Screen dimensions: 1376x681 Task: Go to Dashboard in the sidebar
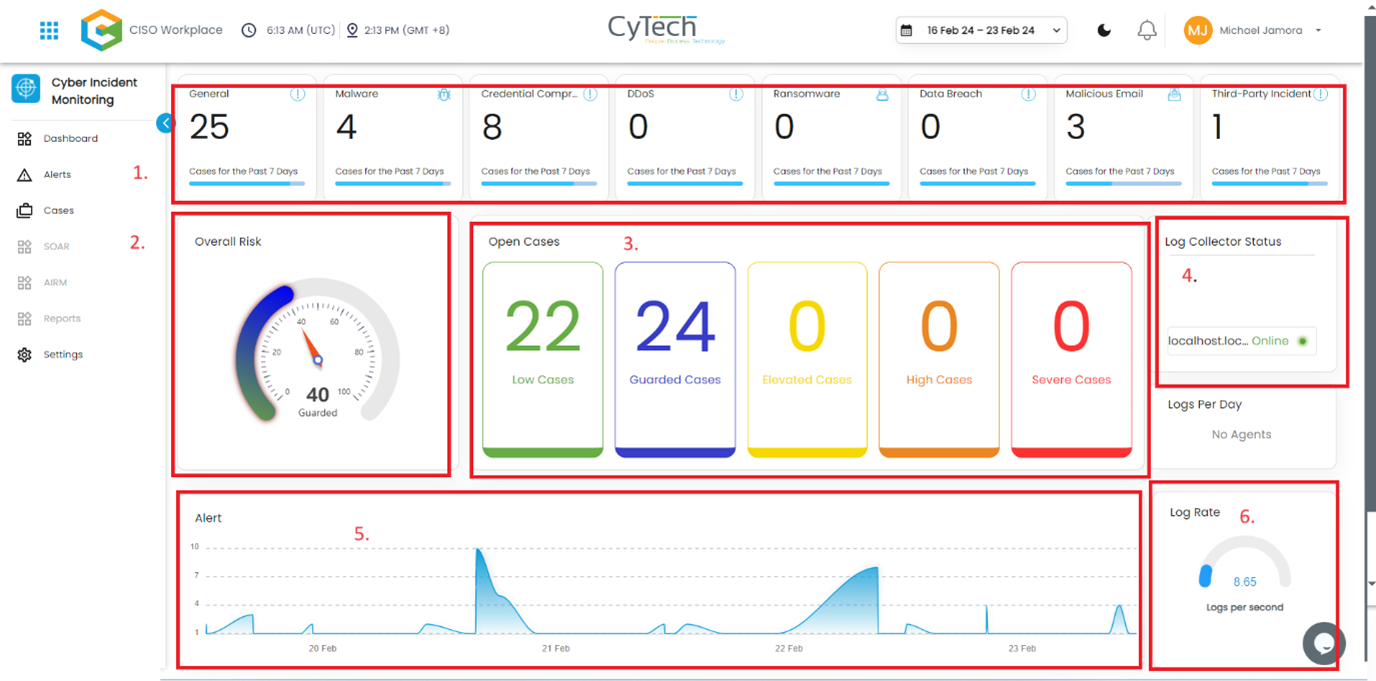[x=71, y=139]
